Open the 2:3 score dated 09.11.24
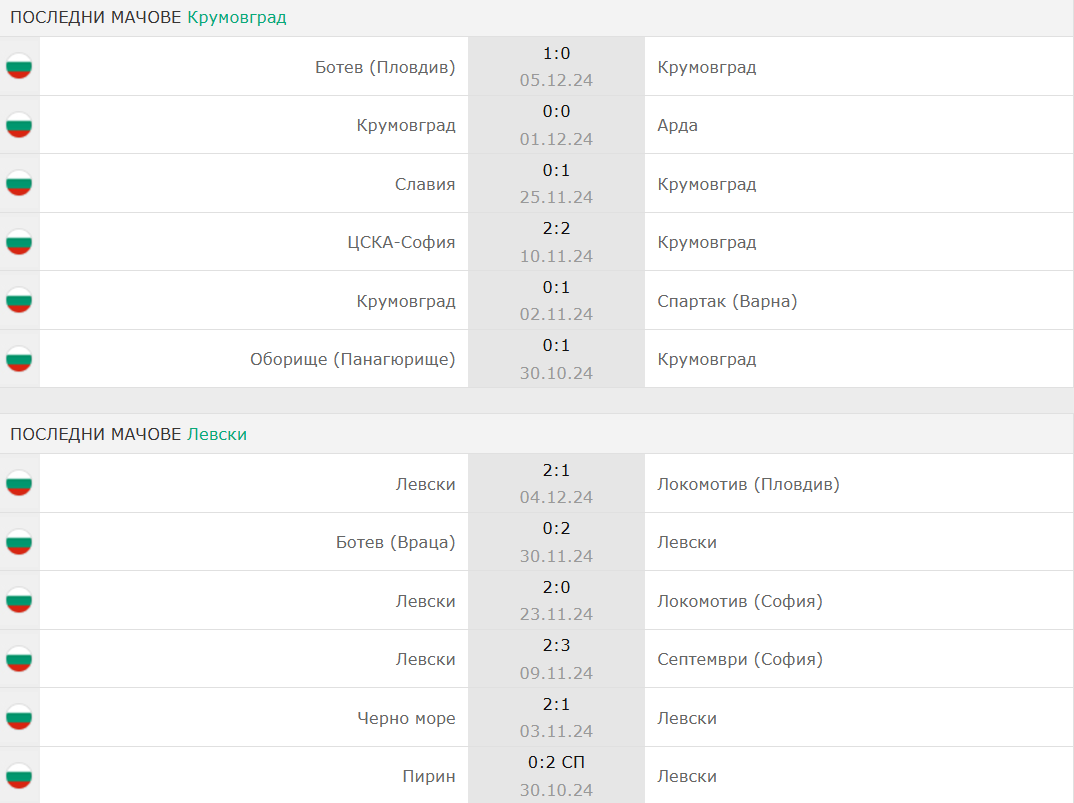The width and height of the screenshot is (1074, 803). 556,645
